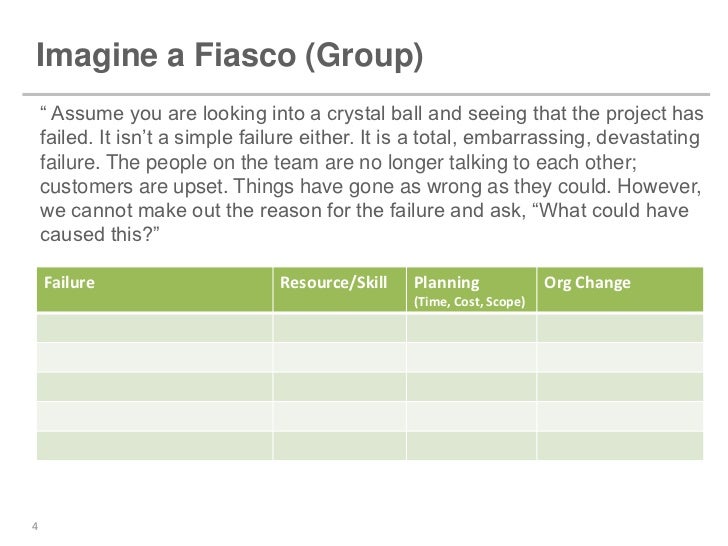Select the 'Planning' column header
The width and height of the screenshot is (728, 546).
[446, 283]
